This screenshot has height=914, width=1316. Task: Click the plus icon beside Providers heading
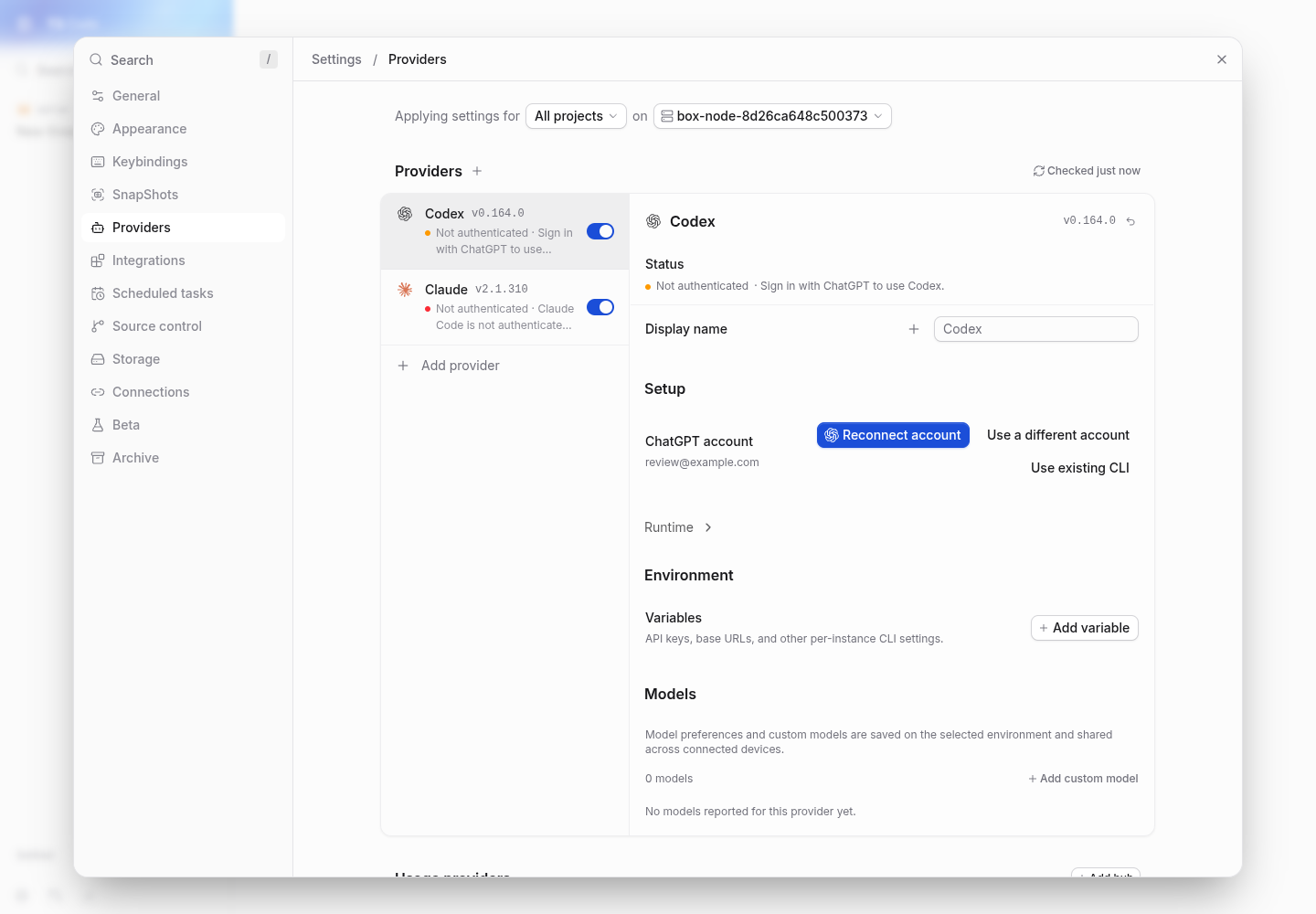click(x=477, y=171)
